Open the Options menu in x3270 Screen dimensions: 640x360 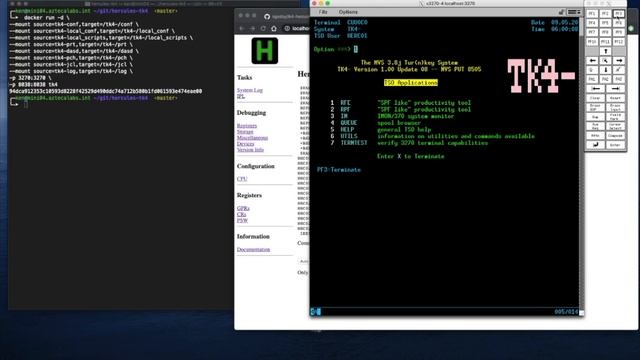point(348,12)
